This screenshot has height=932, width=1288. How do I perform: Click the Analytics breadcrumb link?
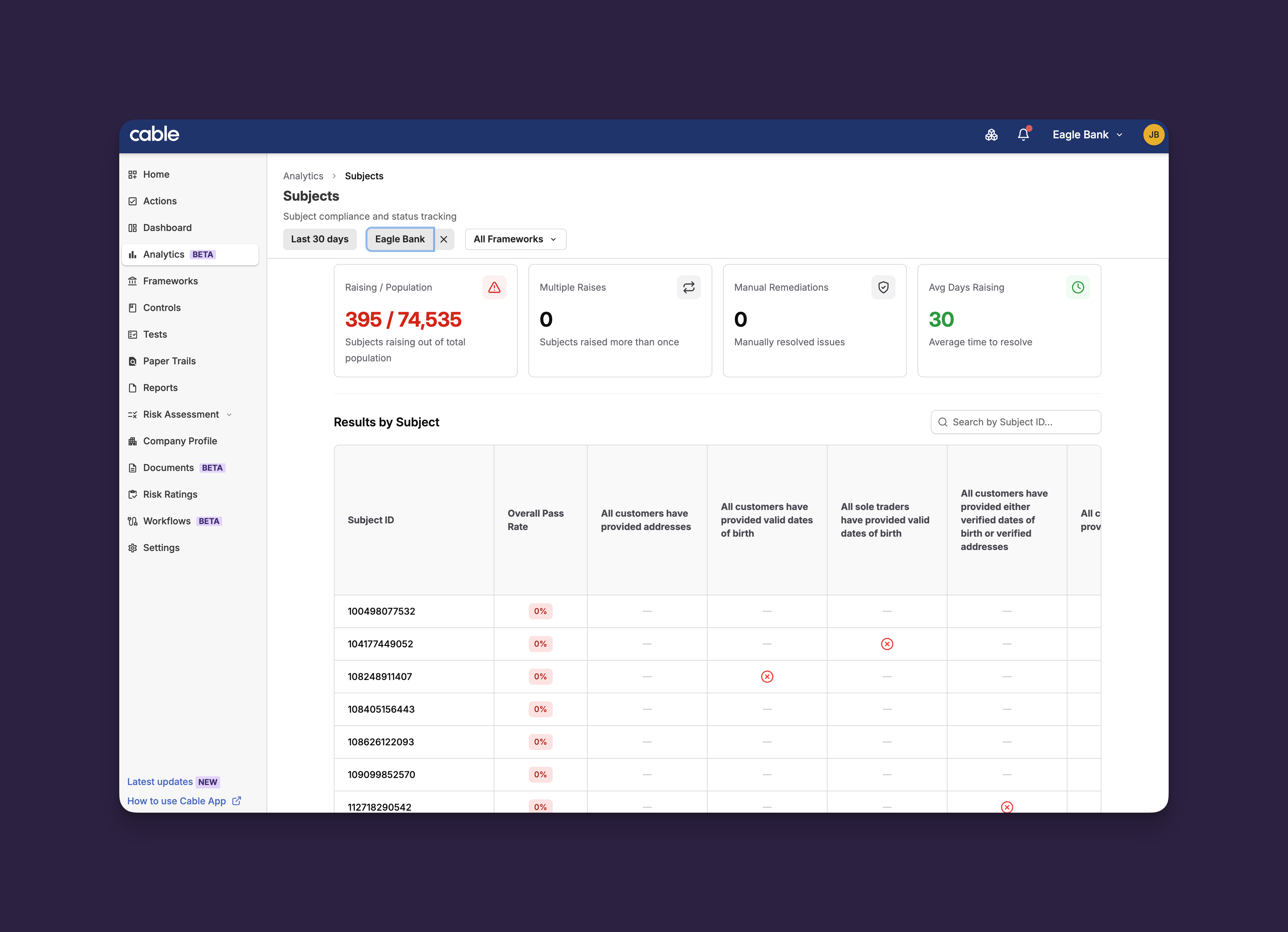point(303,176)
